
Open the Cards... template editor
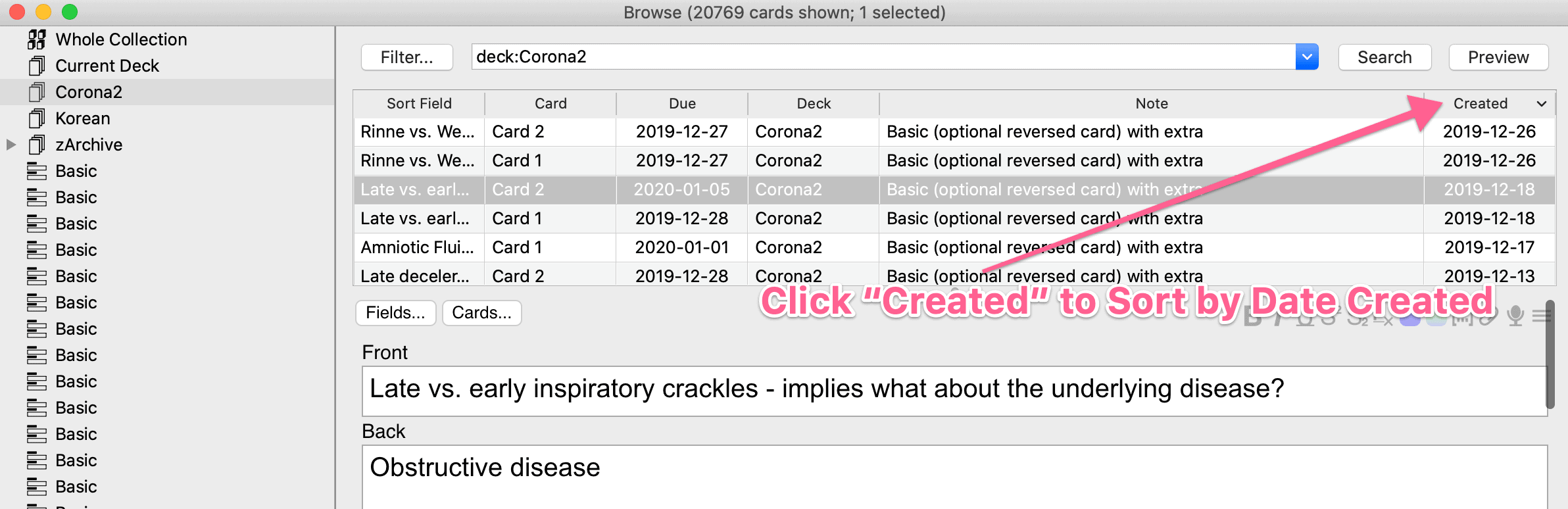(x=481, y=313)
